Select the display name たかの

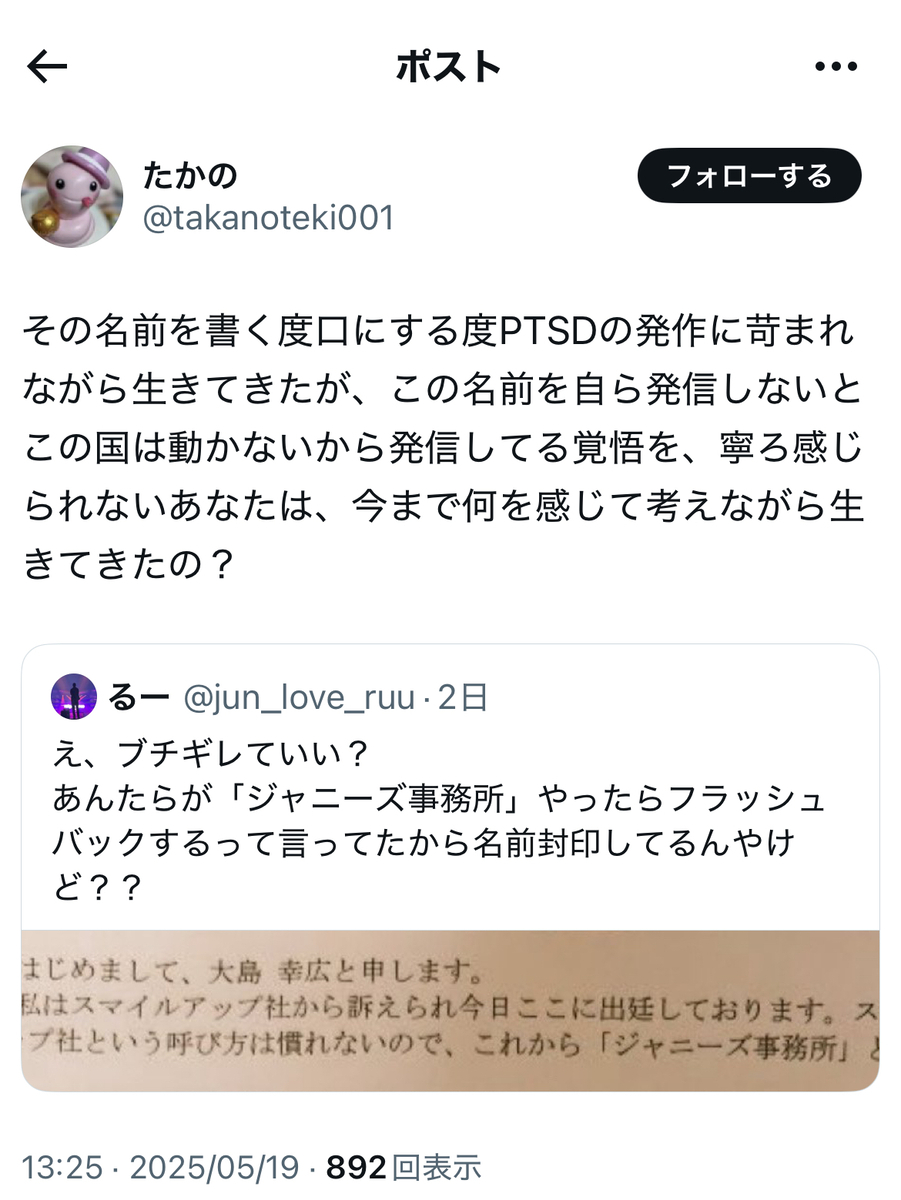tap(190, 175)
